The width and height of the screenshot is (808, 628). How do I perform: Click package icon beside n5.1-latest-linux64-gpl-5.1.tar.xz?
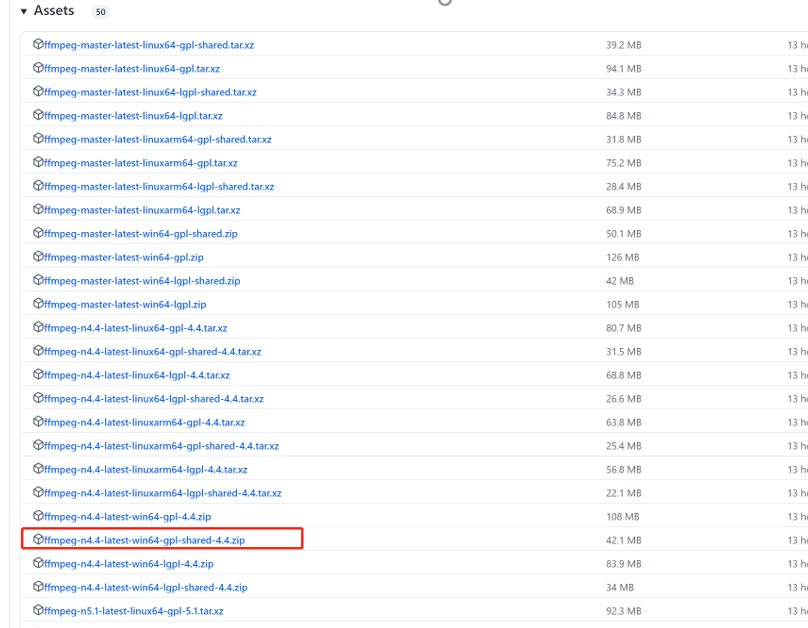(x=38, y=610)
